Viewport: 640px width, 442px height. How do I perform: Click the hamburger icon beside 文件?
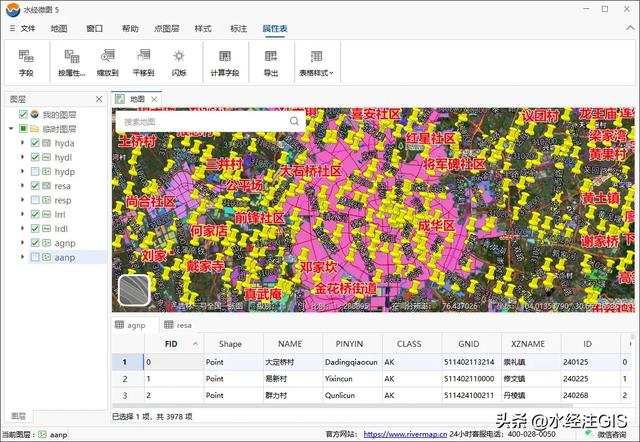click(12, 28)
